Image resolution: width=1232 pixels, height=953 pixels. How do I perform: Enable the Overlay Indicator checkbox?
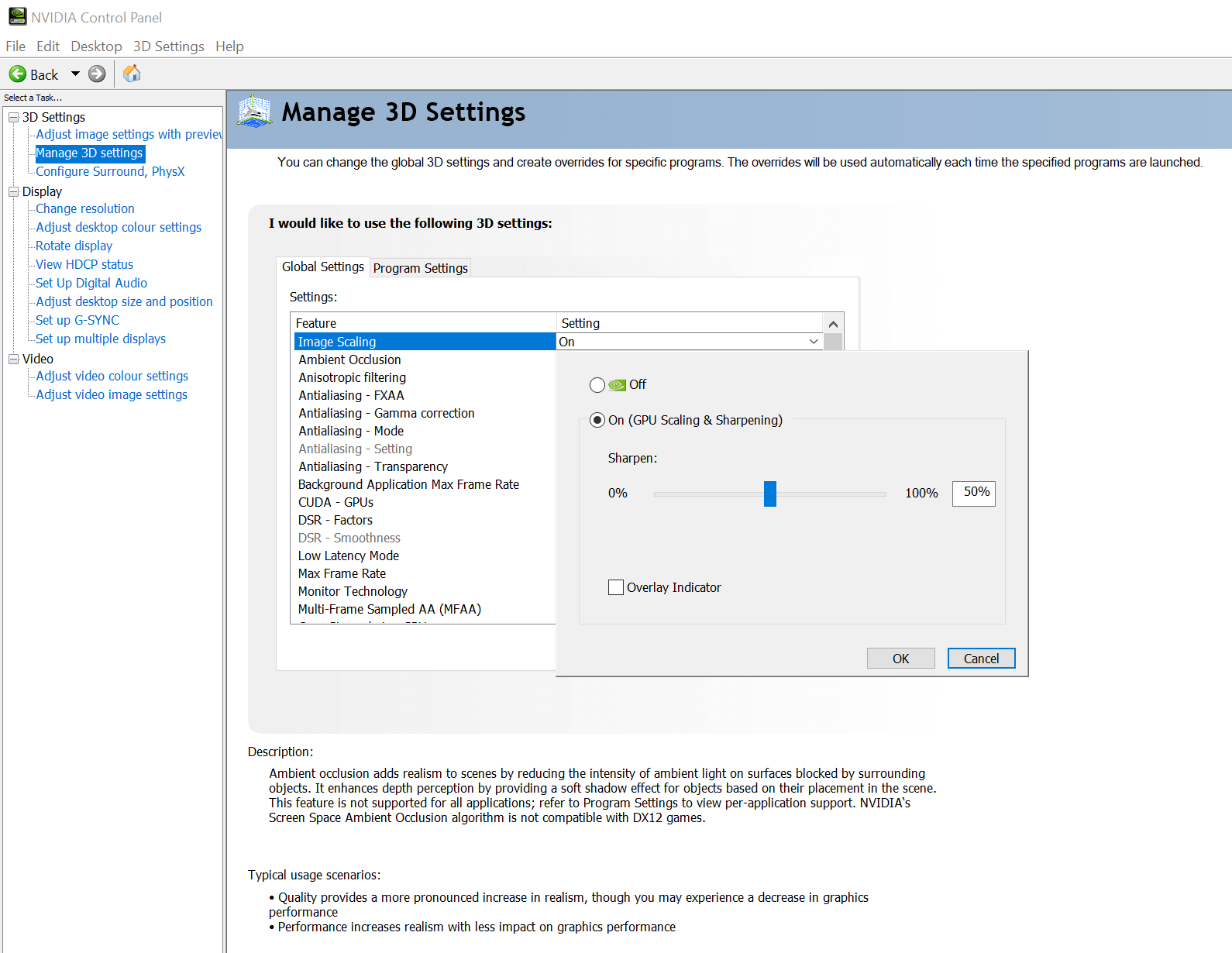(616, 587)
